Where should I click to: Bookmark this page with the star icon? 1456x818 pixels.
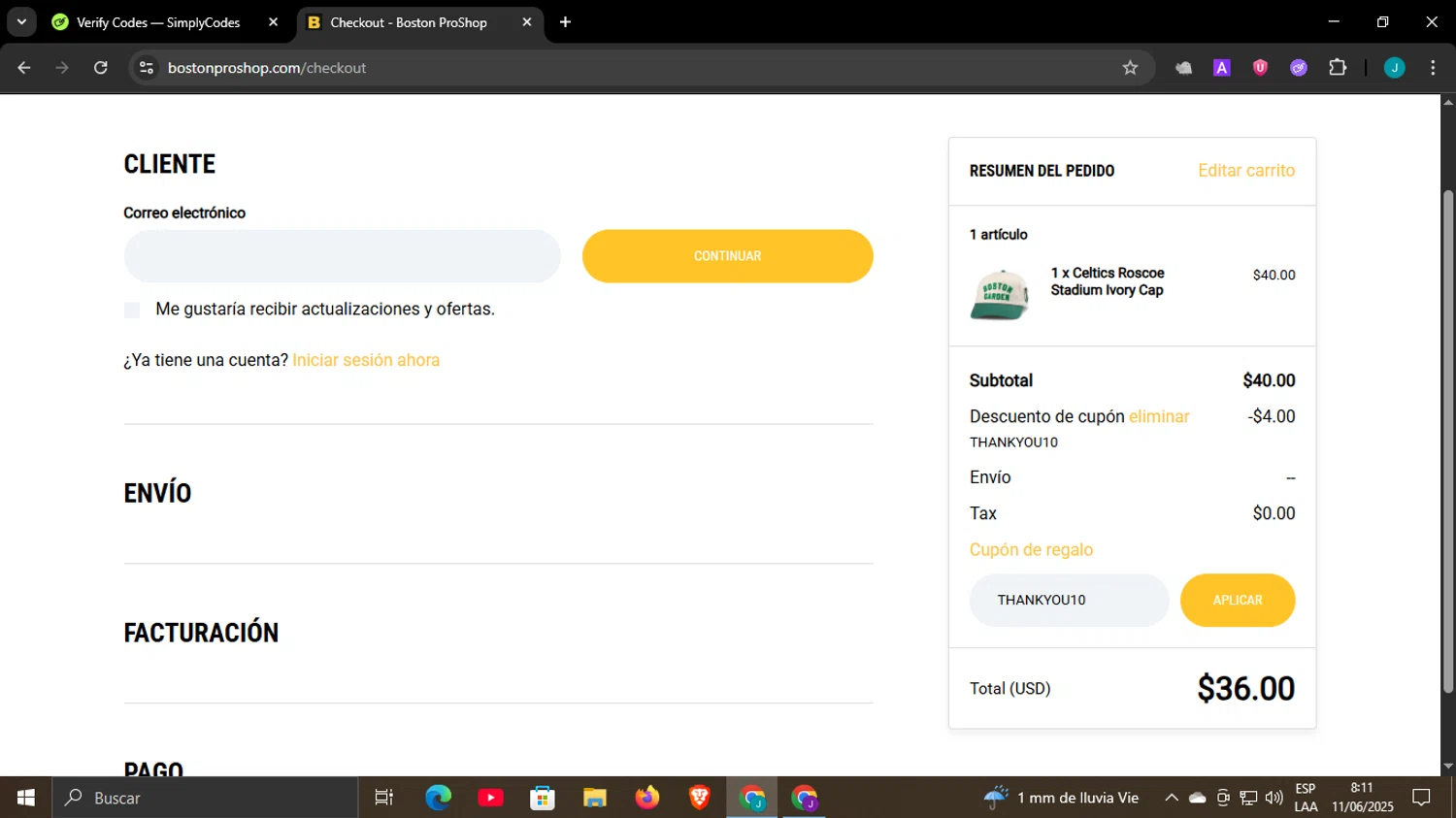click(x=1130, y=68)
